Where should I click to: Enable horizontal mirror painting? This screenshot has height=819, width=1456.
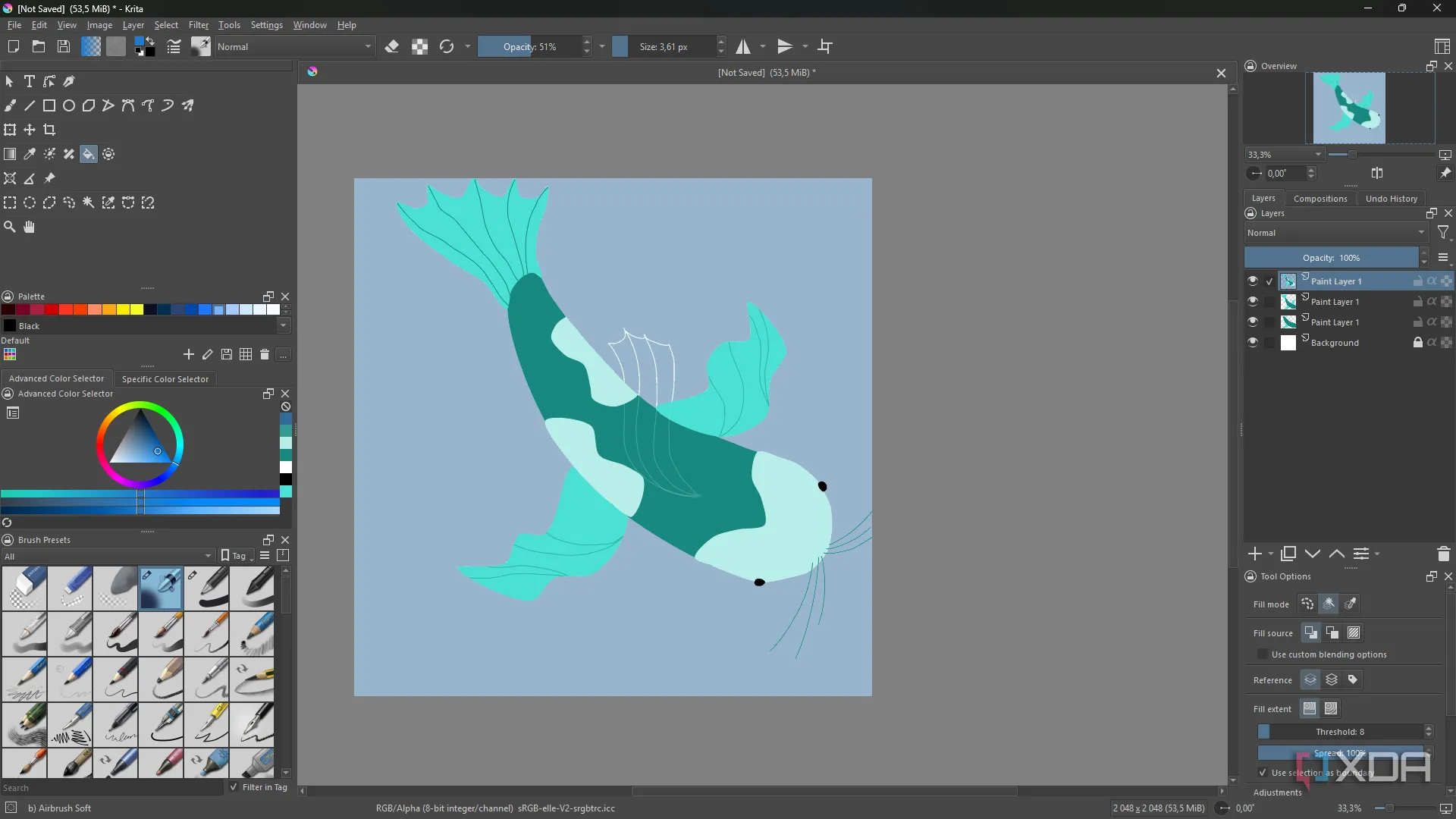(x=742, y=46)
